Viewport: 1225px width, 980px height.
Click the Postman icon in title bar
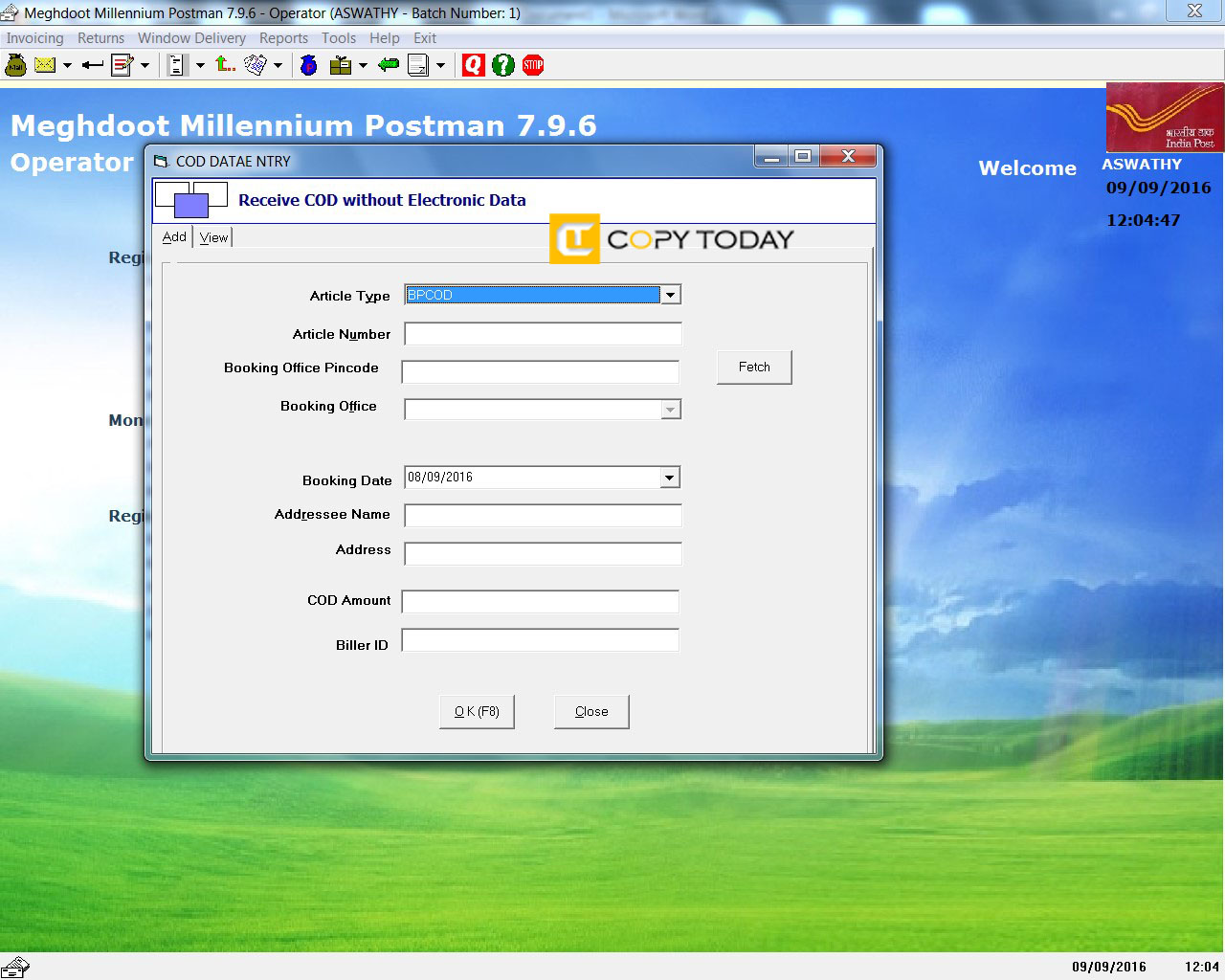tap(10, 12)
